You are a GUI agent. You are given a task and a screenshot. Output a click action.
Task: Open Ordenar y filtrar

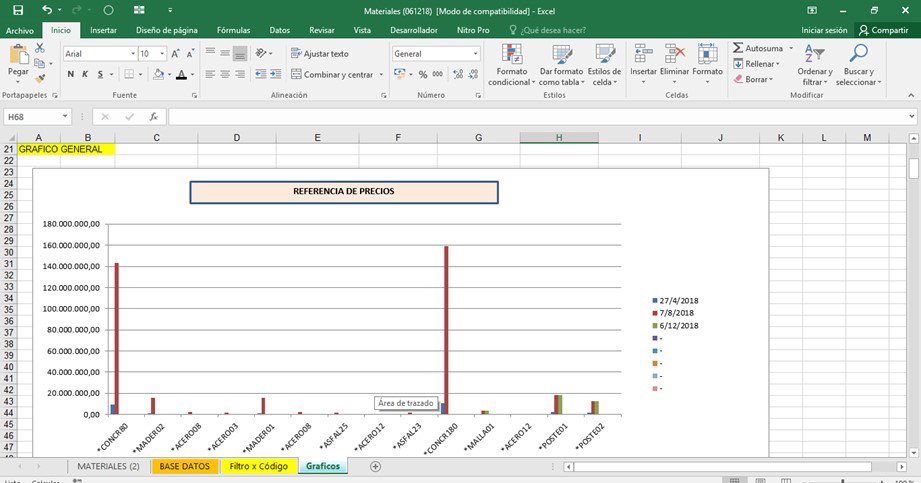[815, 65]
